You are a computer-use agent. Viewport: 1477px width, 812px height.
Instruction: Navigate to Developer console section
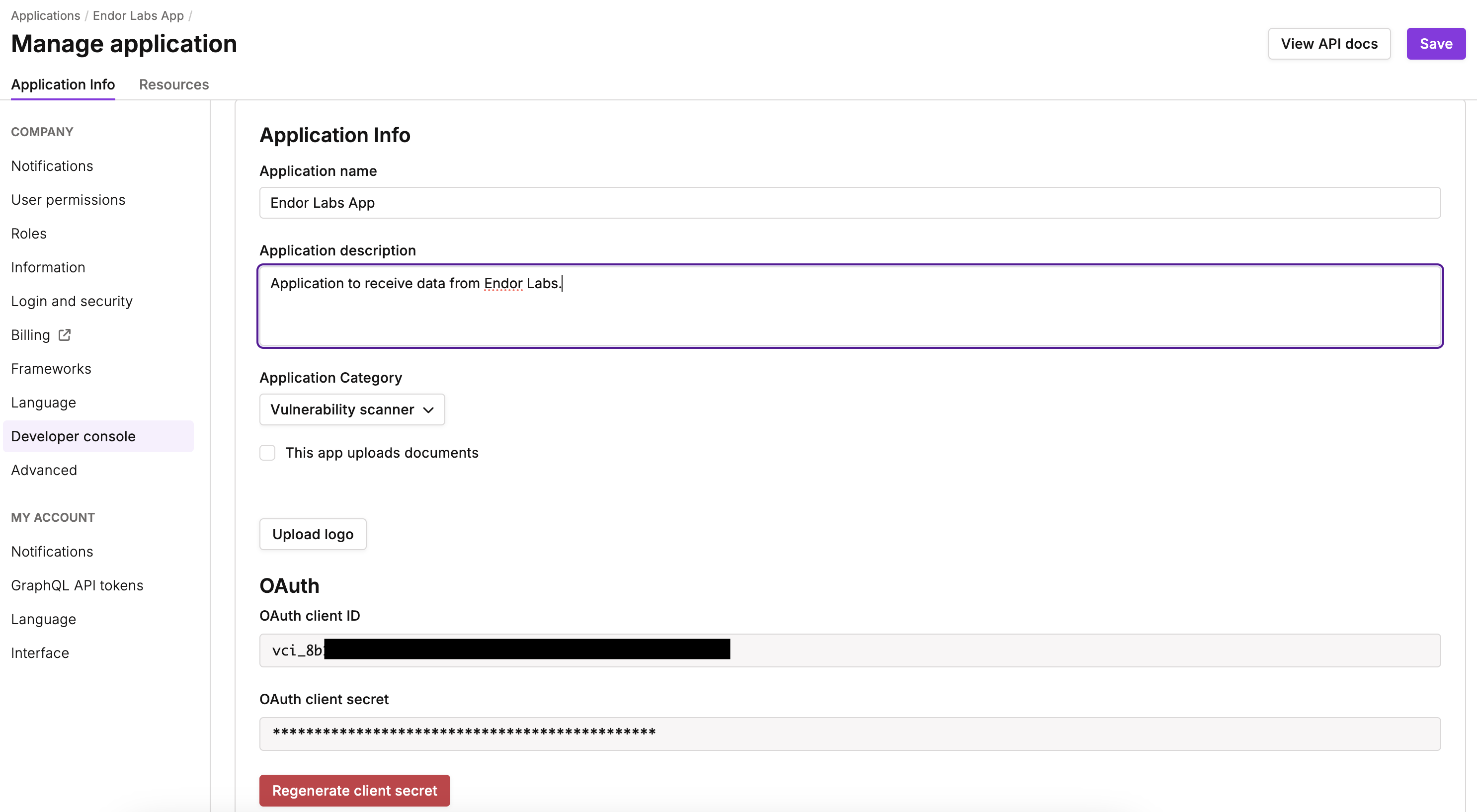[x=73, y=436]
